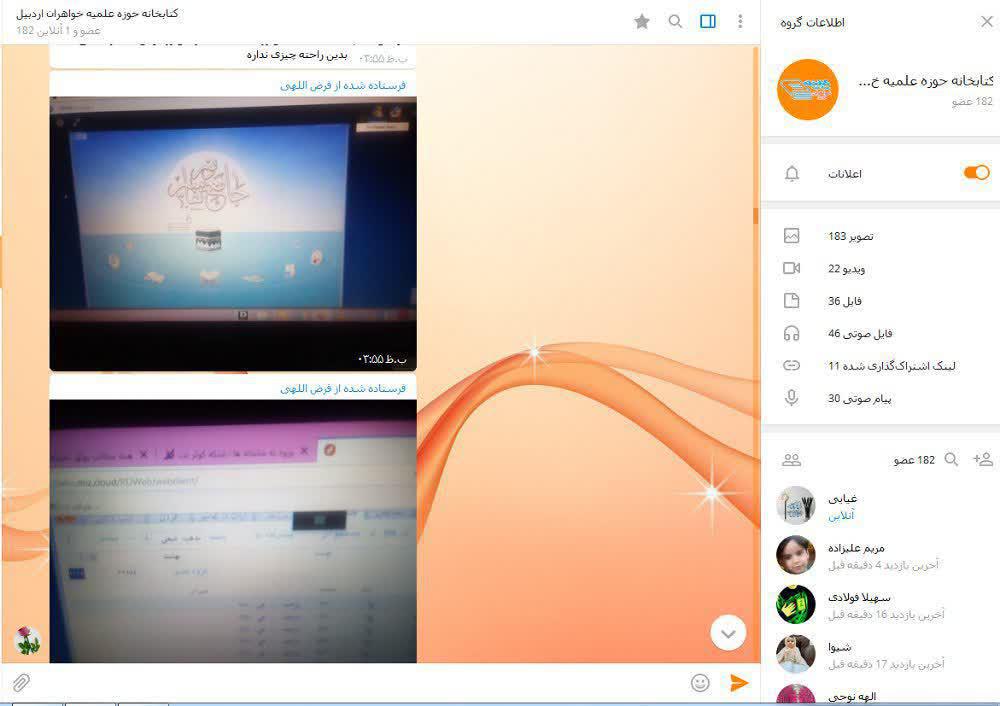Click the paperclip attach file icon

tap(20, 683)
